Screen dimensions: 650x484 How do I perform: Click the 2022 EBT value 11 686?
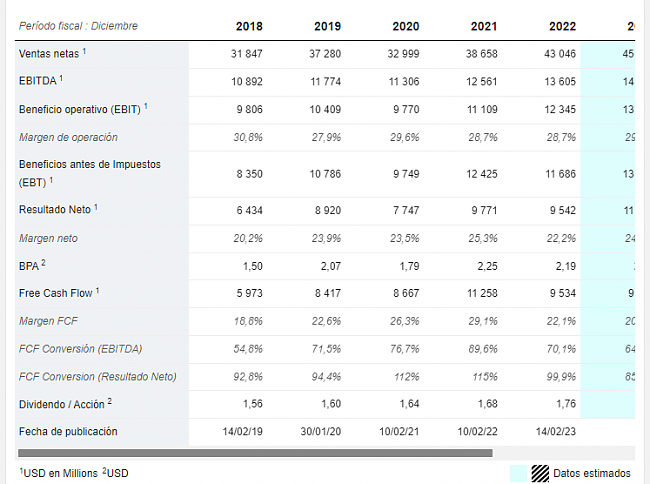click(560, 174)
